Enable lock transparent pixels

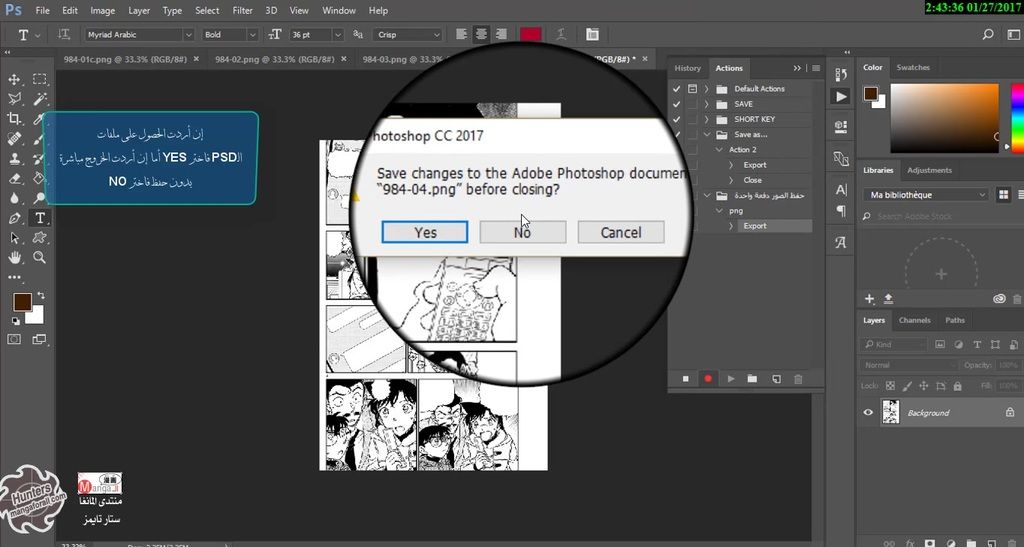pyautogui.click(x=889, y=386)
